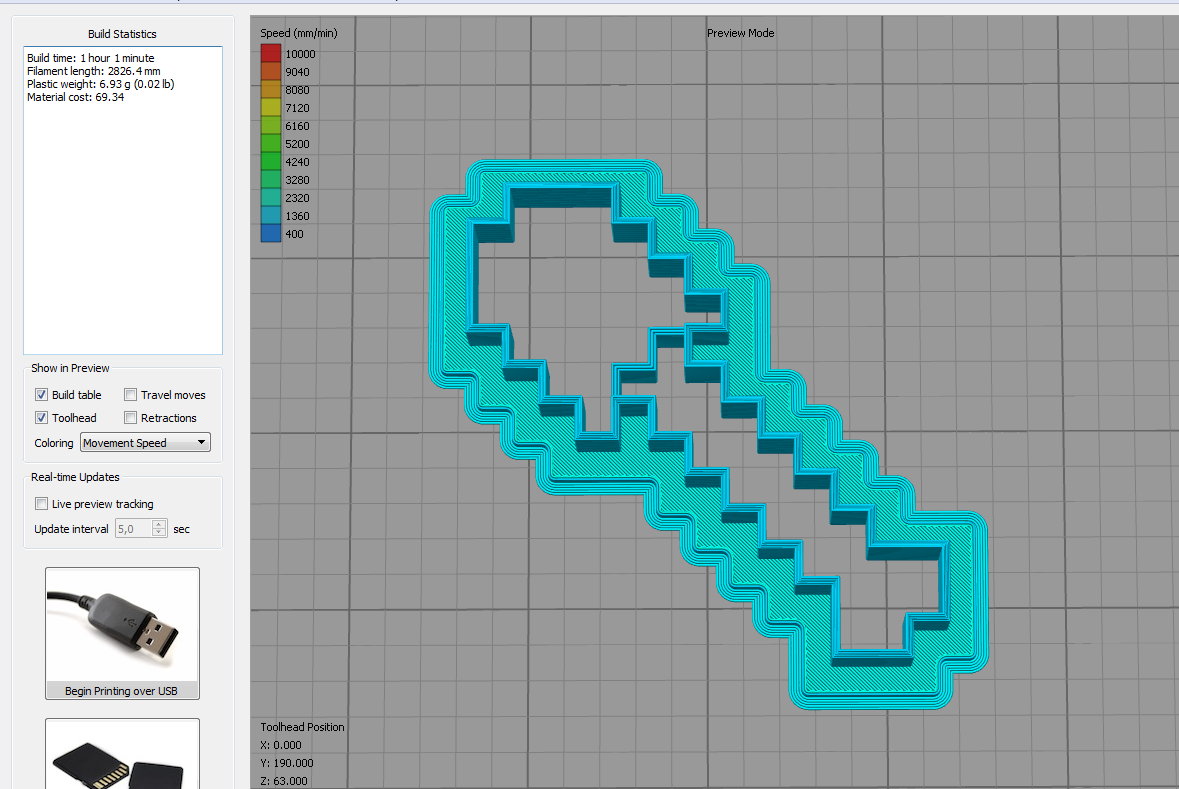Viewport: 1179px width, 789px height.
Task: Click the cyan cookie cutter model preview
Action: [x=707, y=434]
